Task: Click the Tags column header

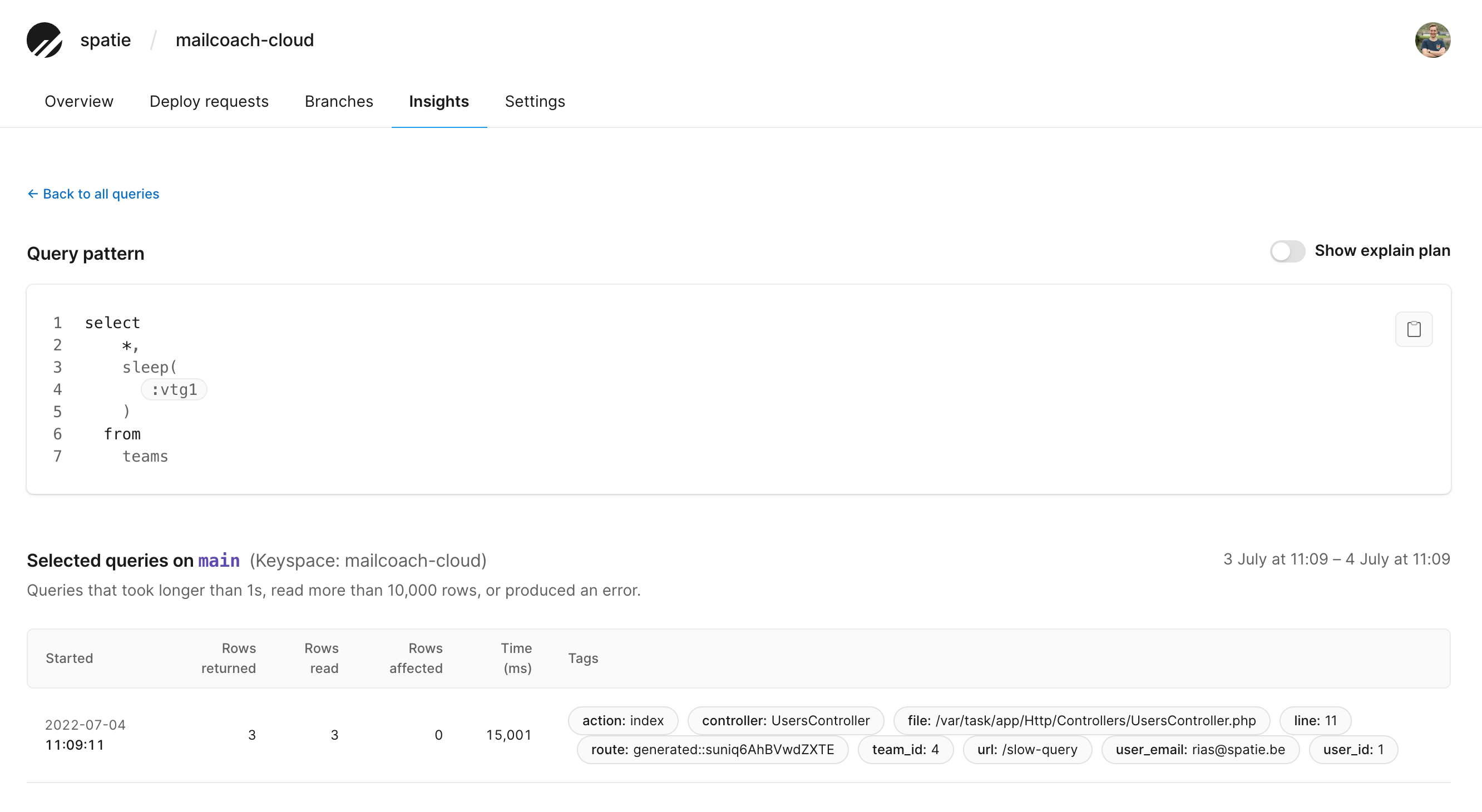Action: (x=584, y=658)
